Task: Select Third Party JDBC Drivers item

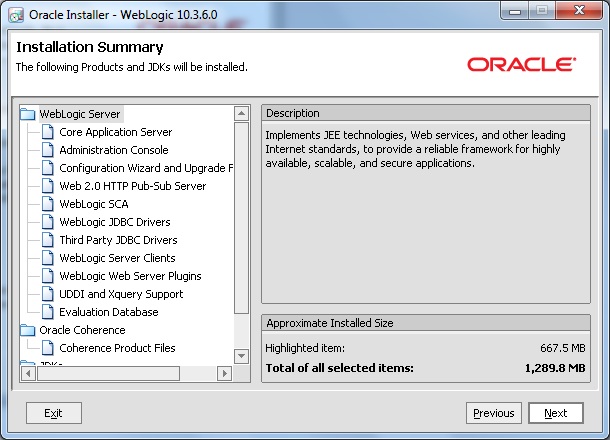Action: (x=118, y=240)
